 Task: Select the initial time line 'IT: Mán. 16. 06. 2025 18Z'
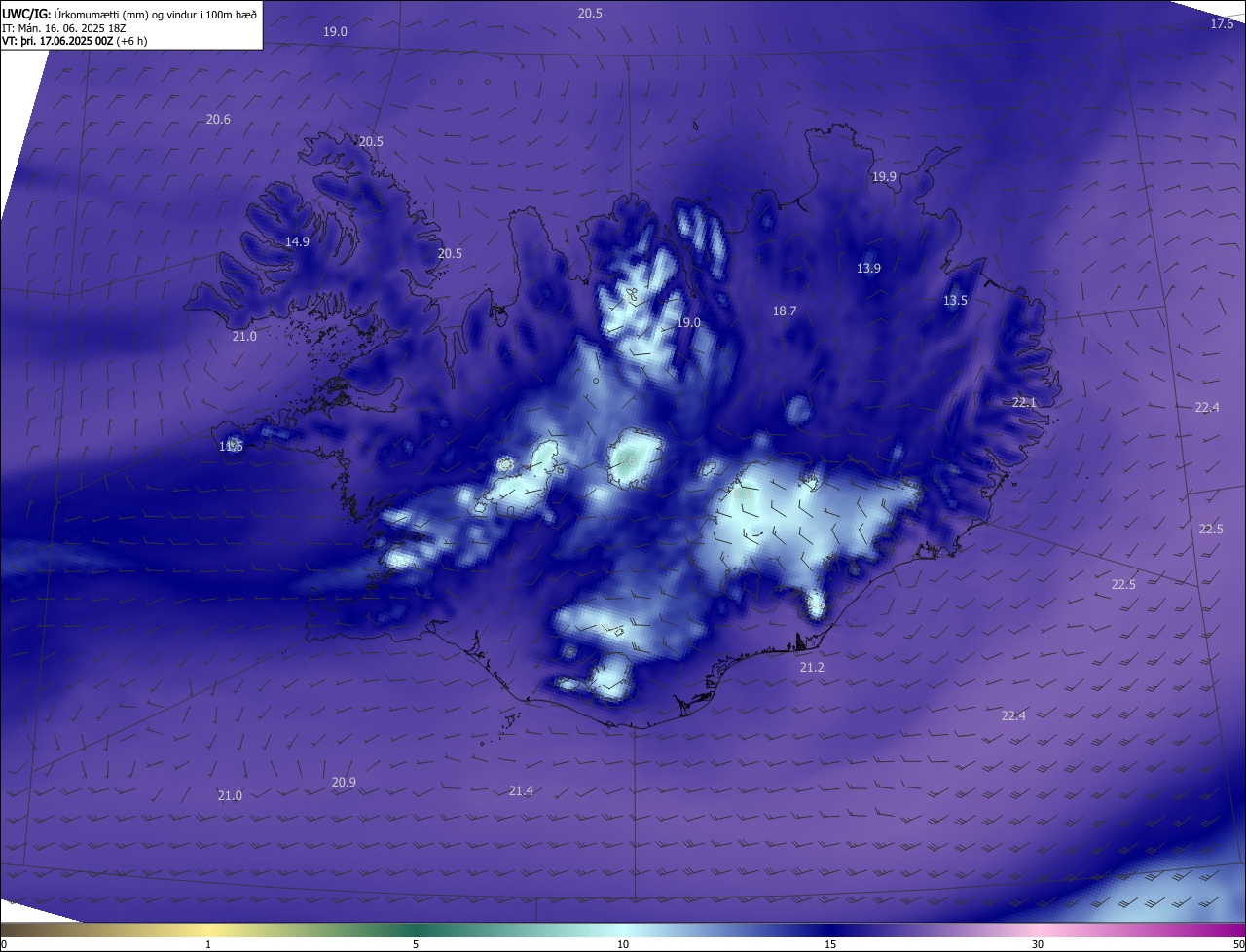point(63,28)
